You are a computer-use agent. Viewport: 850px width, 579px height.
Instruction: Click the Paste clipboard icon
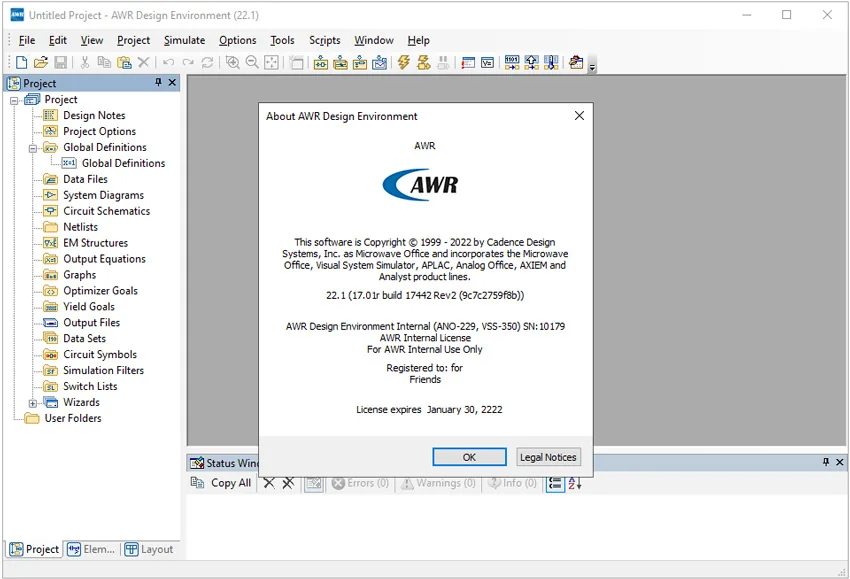tap(124, 62)
